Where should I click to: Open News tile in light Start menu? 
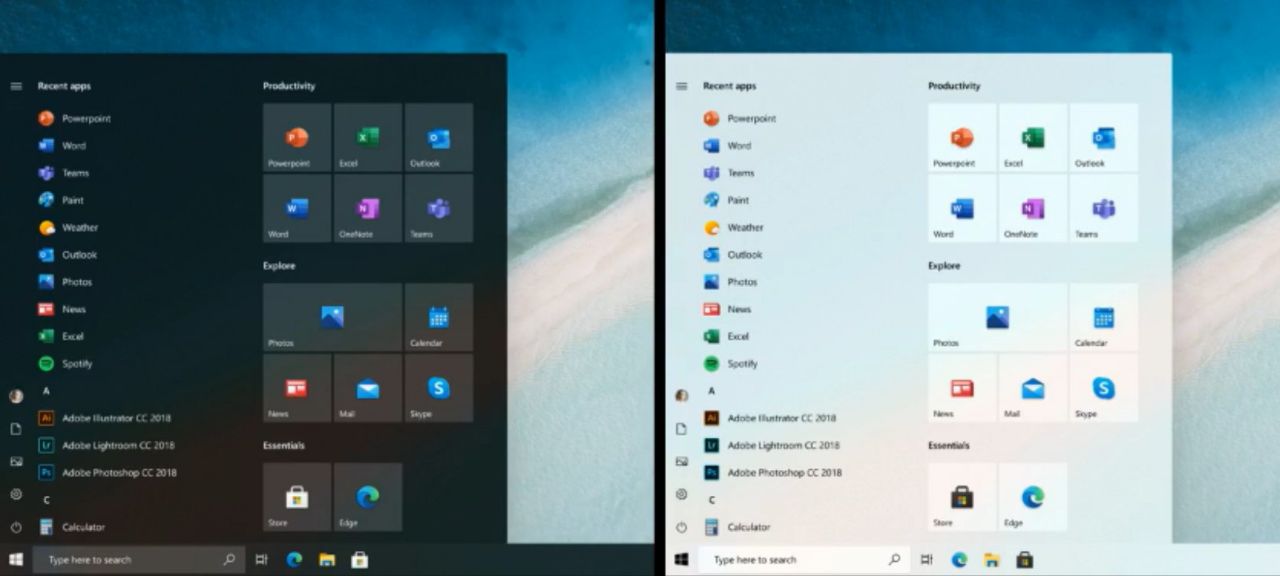pos(962,388)
